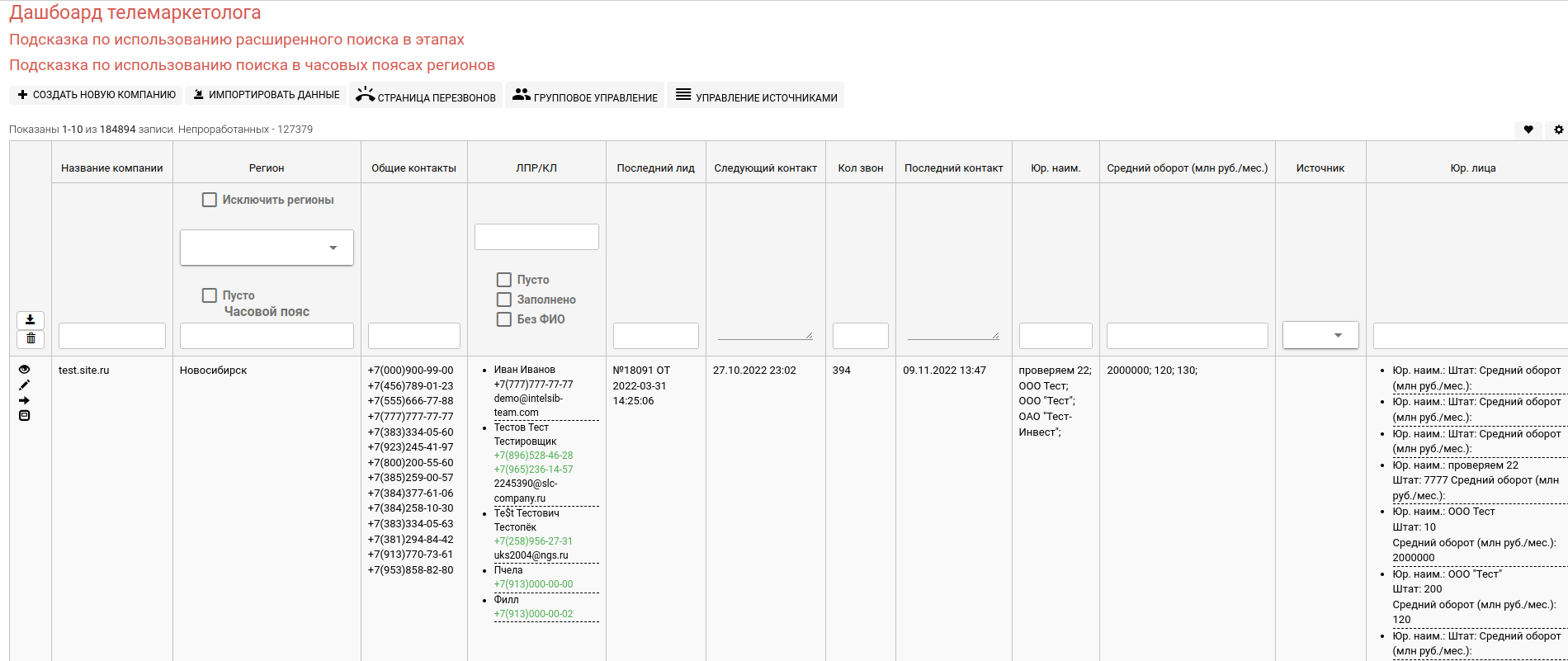This screenshot has height=661, width=1568.
Task: View test.site.ru via eye icon
Action: (25, 370)
